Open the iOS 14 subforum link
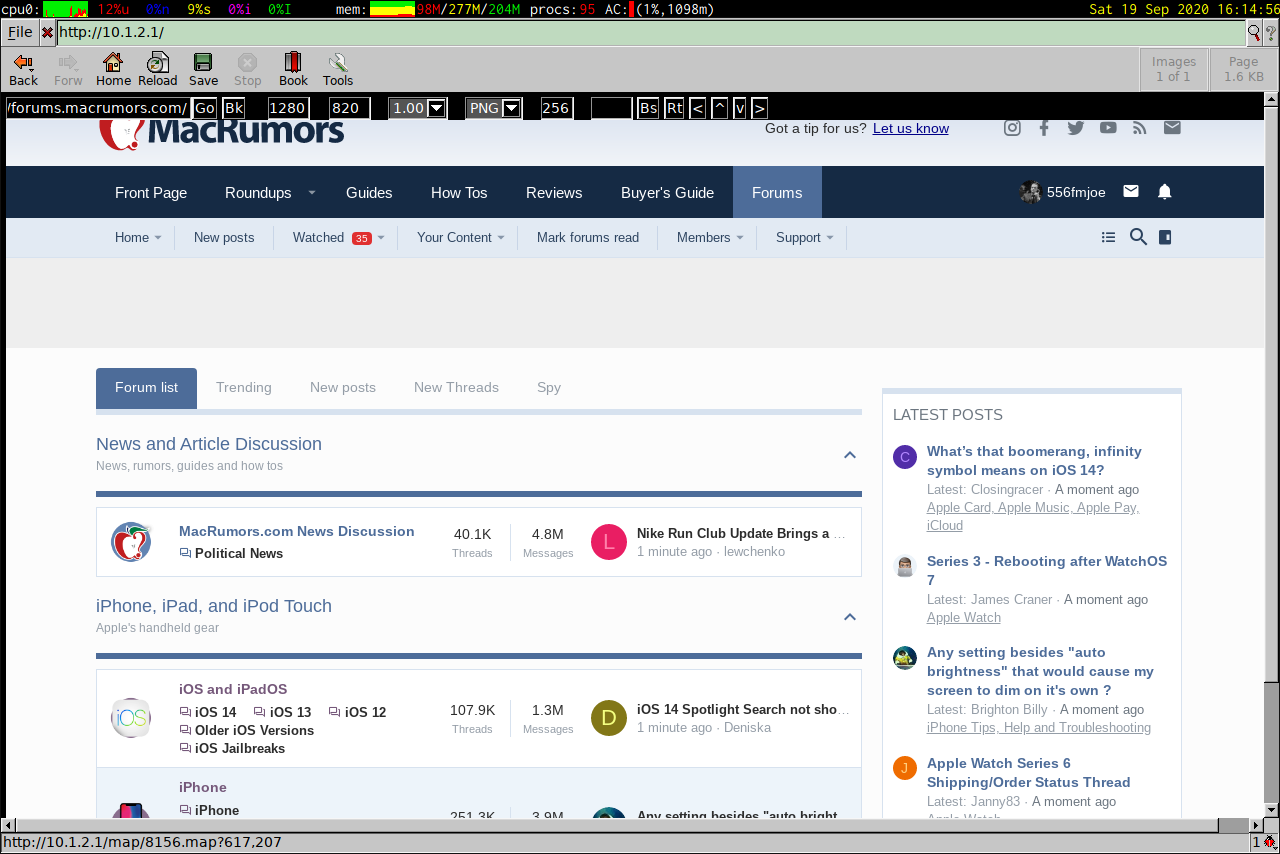The image size is (1280, 854). pos(216,712)
